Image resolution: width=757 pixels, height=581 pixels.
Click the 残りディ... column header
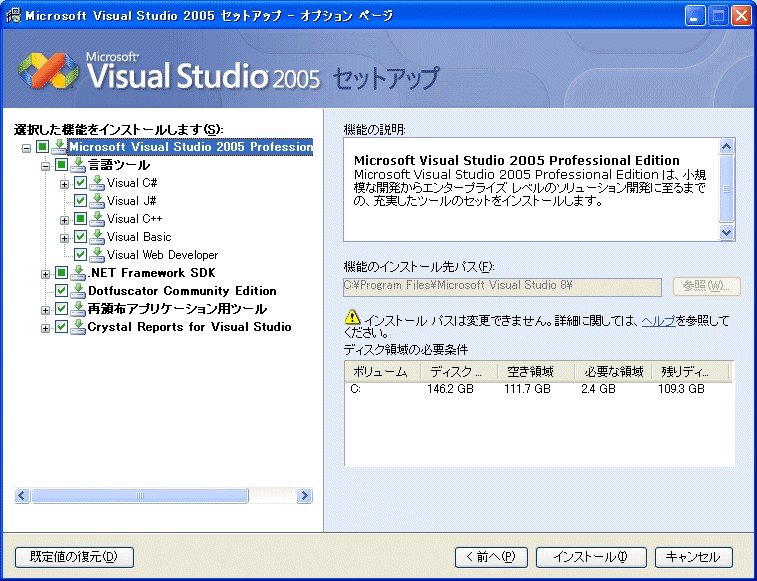[690, 372]
